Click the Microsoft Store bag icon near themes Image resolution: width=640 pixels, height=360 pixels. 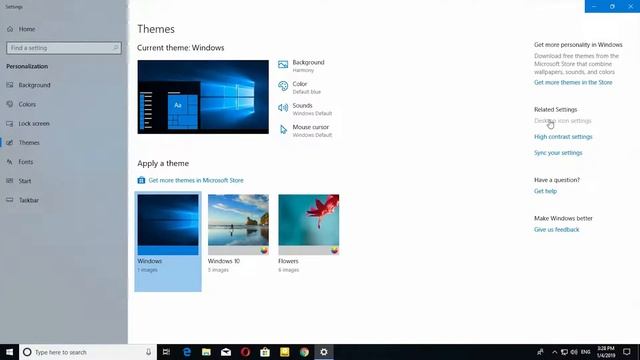(x=141, y=180)
